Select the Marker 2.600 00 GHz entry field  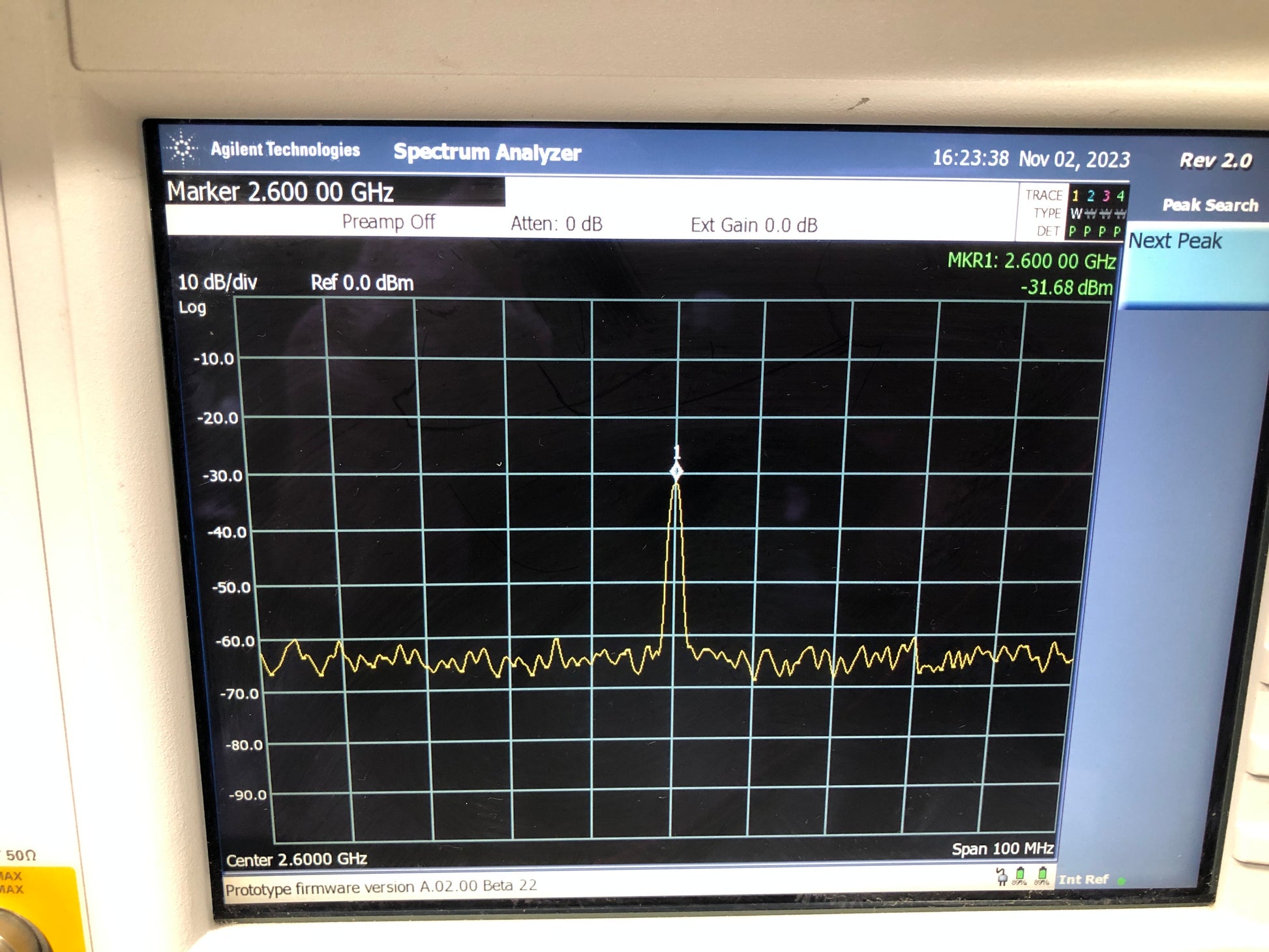tap(335, 192)
